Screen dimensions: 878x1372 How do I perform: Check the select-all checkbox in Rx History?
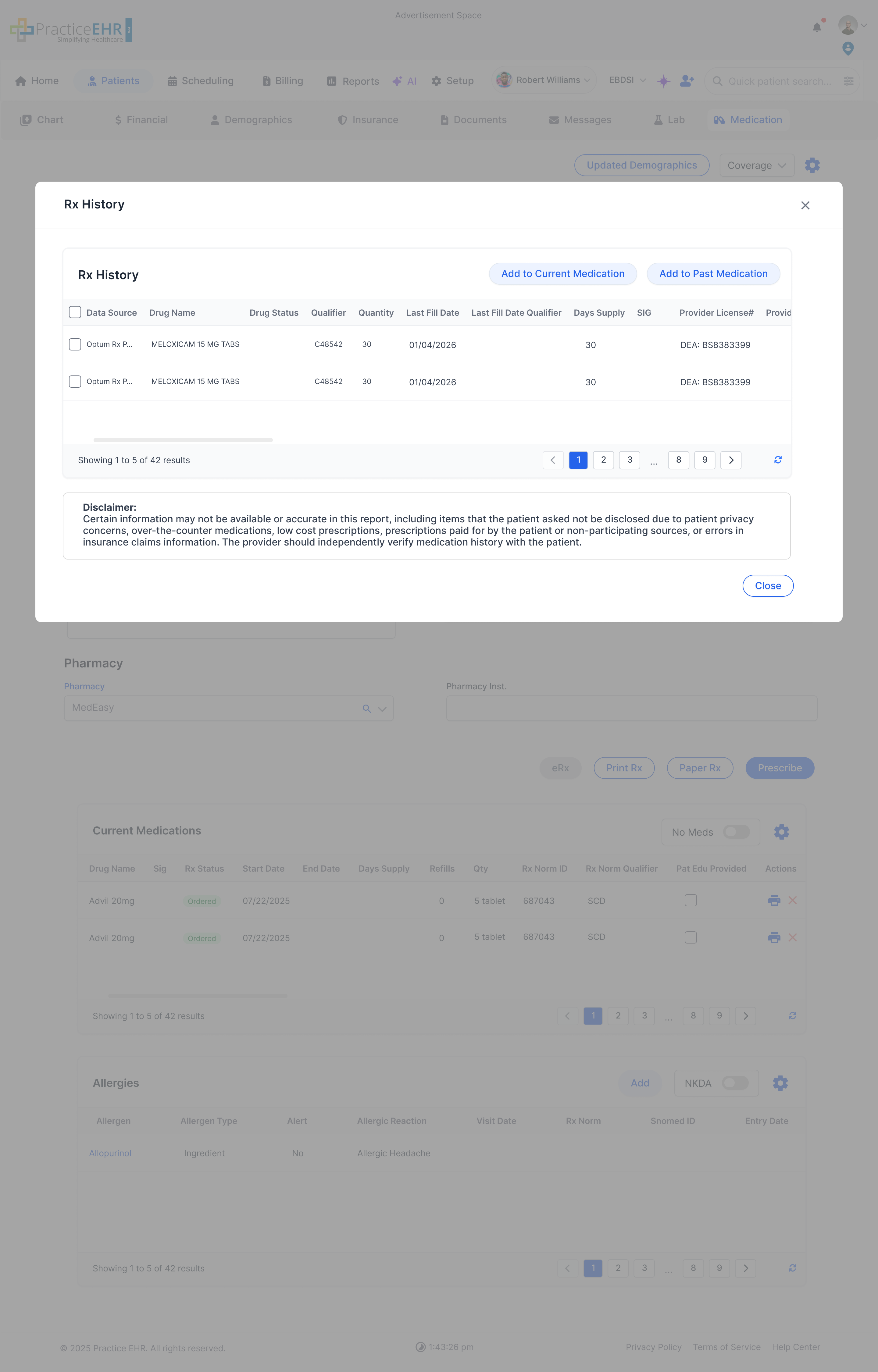[75, 312]
